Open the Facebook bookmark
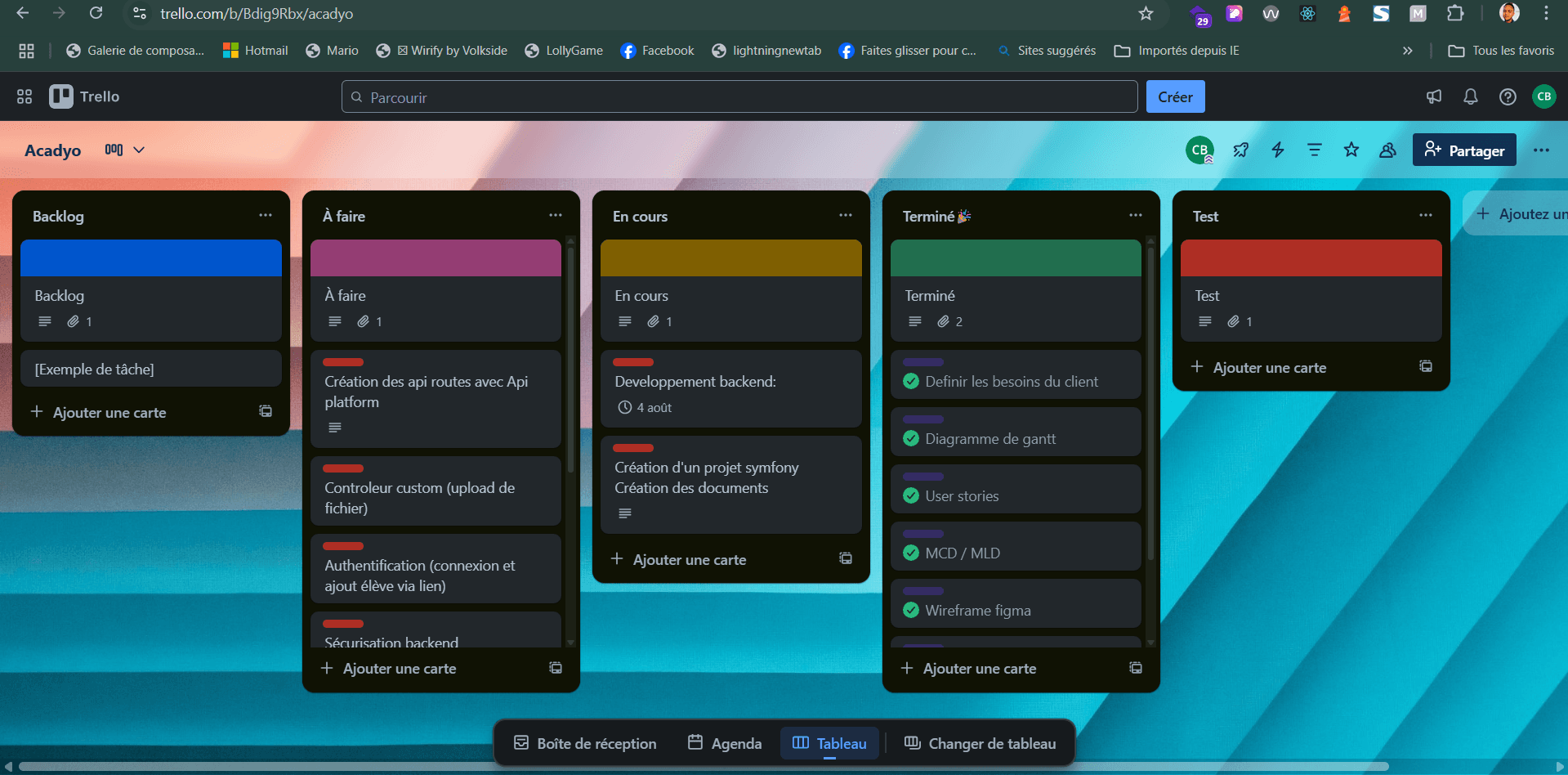The width and height of the screenshot is (1568, 775). (657, 51)
